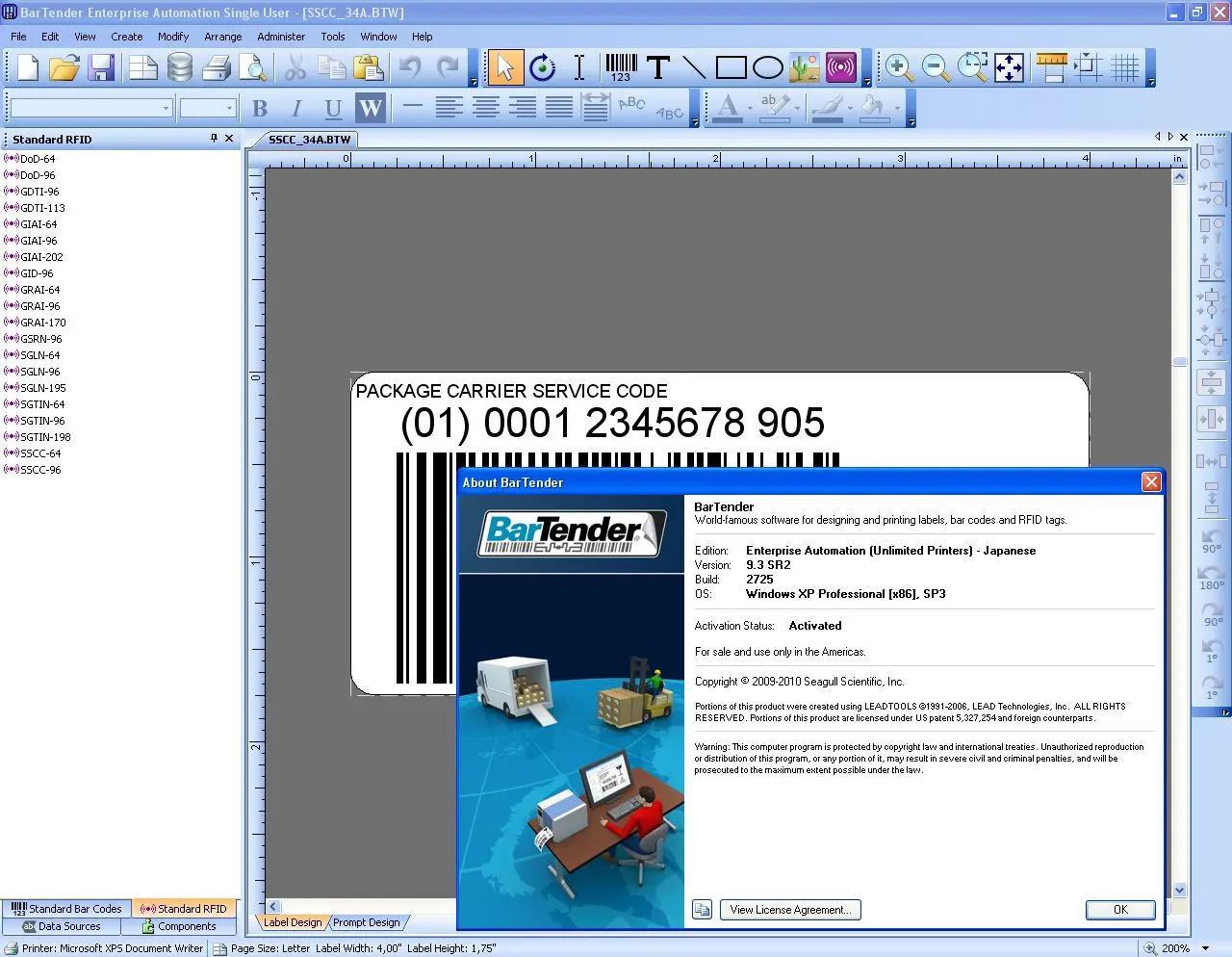Open main toolbar options overflow arrow
The image size is (1232, 957).
coord(473,83)
